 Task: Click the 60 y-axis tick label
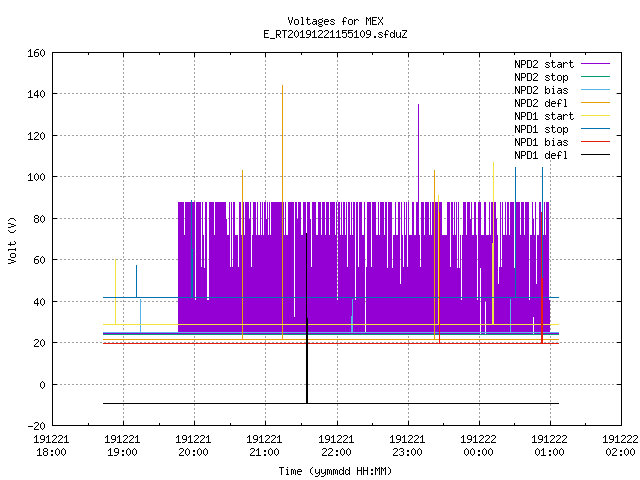click(x=39, y=260)
